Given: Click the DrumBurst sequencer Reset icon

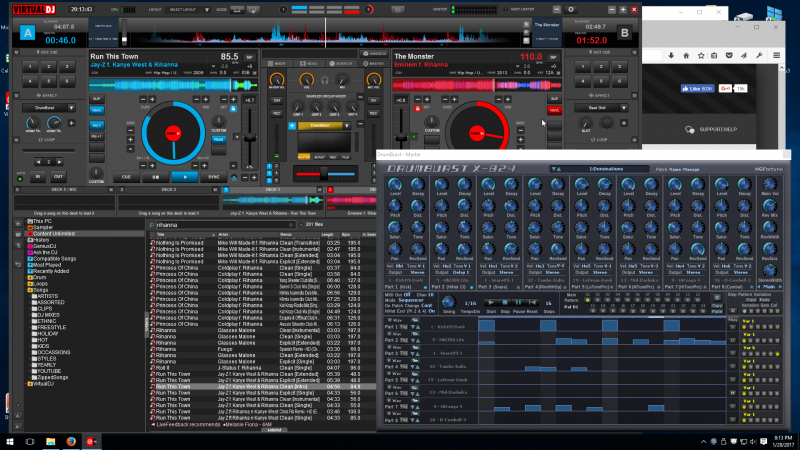Looking at the screenshot, I should 532,303.
